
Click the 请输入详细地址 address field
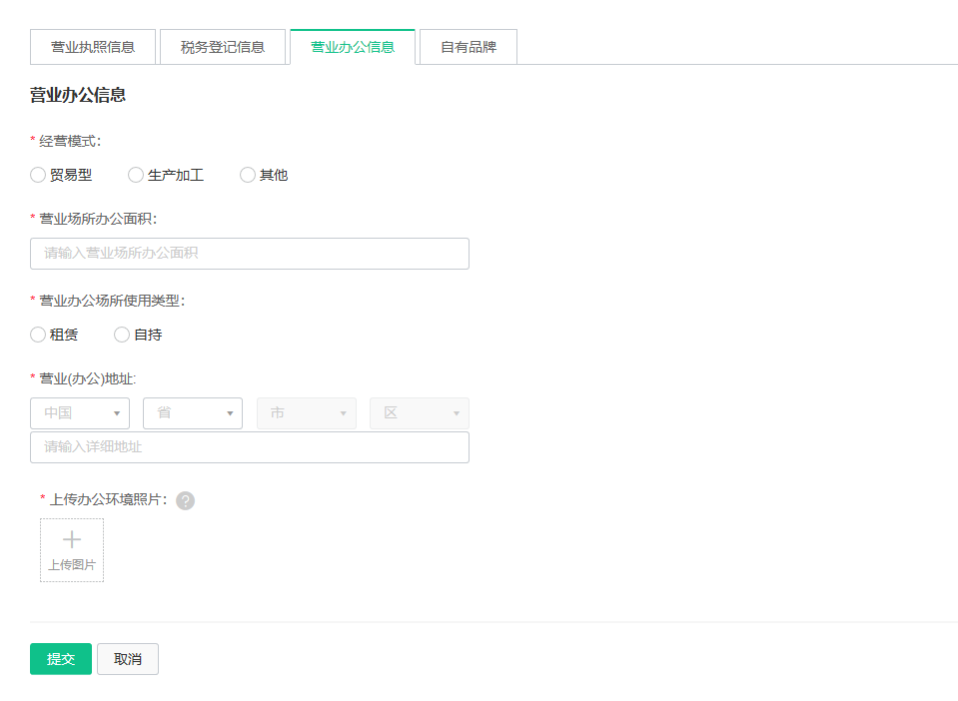click(x=249, y=447)
